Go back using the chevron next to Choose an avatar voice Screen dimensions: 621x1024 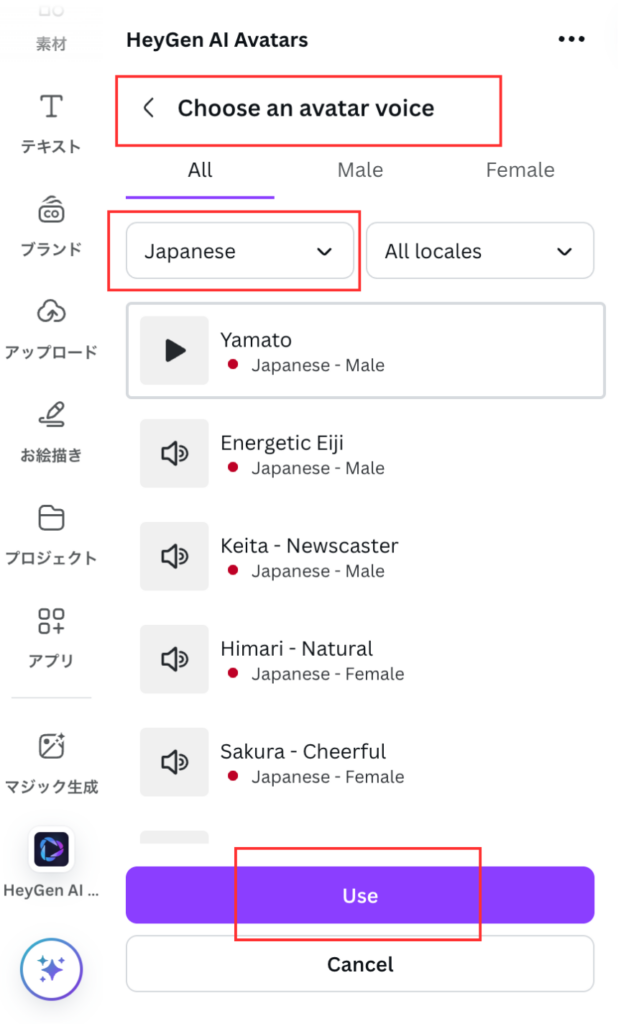(x=148, y=107)
